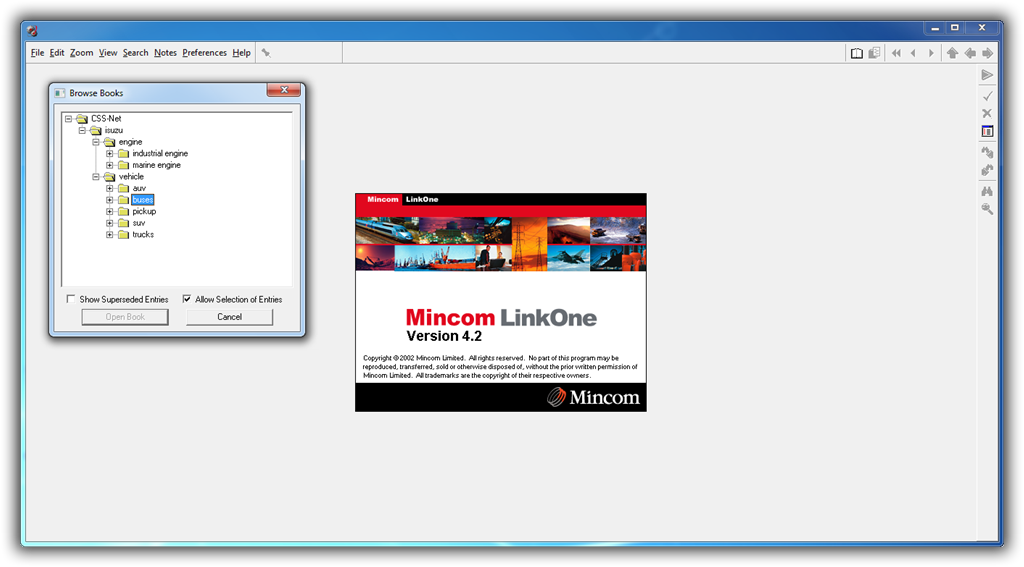Collapse the CSS-Net root node
This screenshot has width=1024, height=567.
(x=68, y=119)
